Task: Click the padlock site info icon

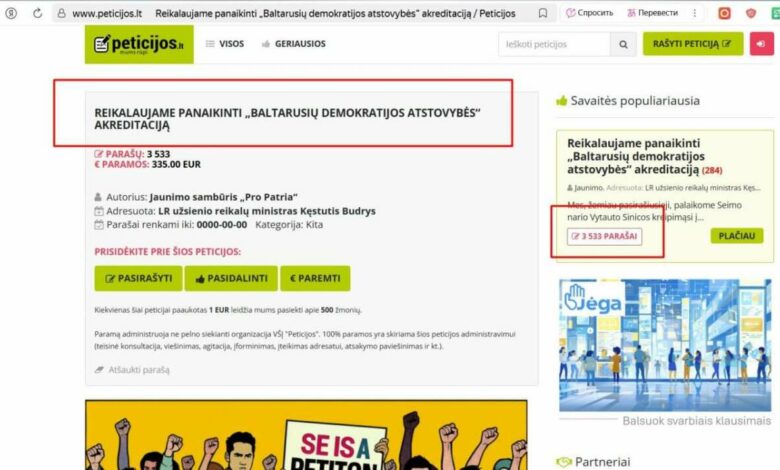Action: pyautogui.click(x=61, y=13)
